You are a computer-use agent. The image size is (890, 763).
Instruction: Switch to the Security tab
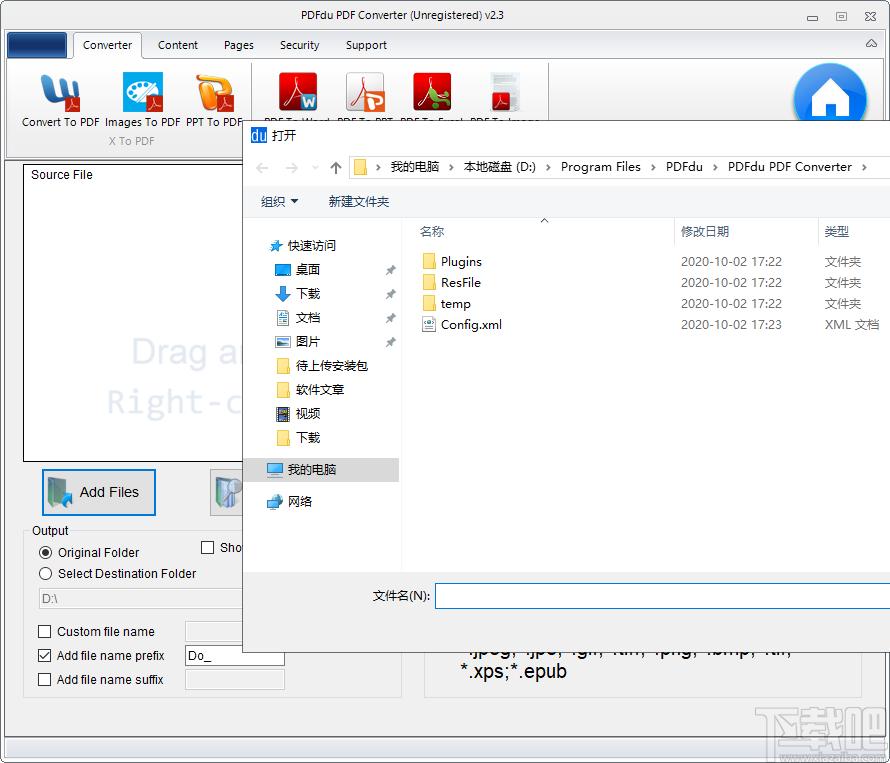pyautogui.click(x=299, y=45)
